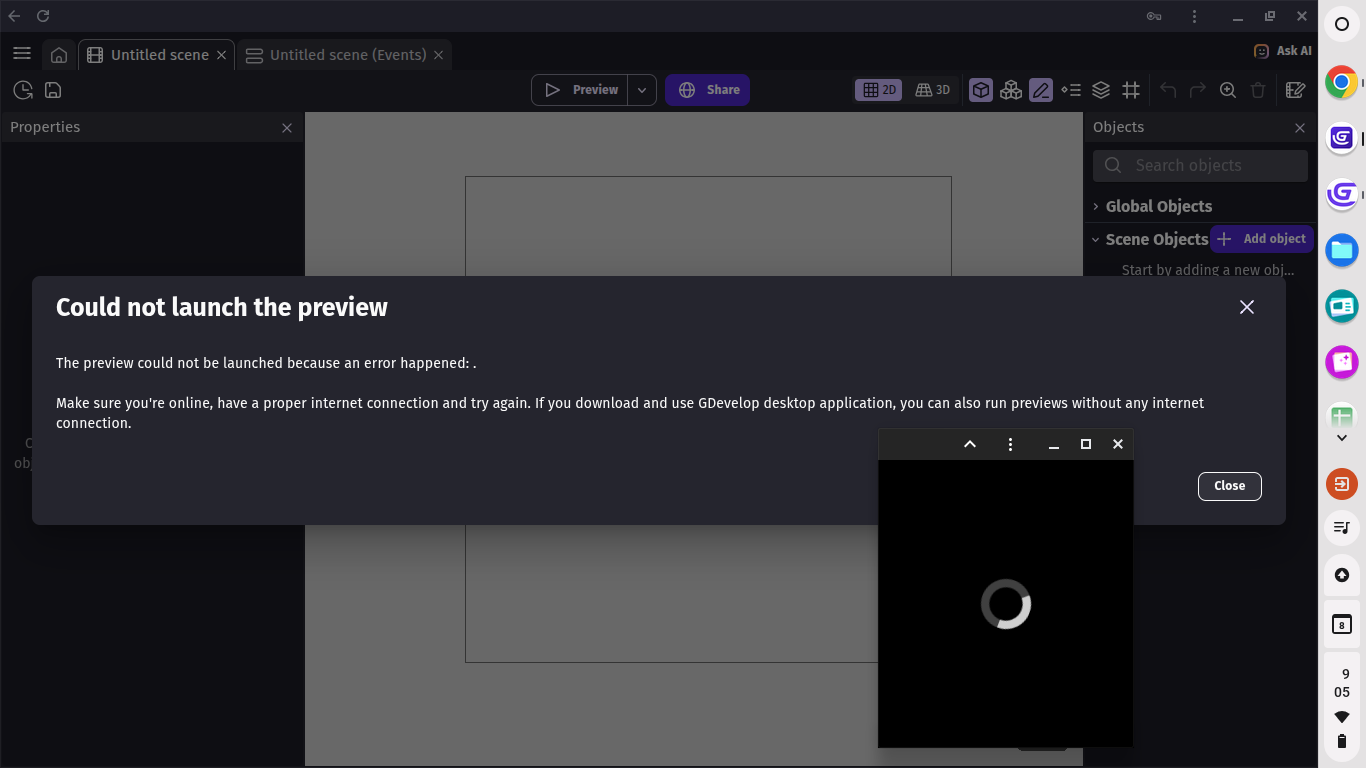Image resolution: width=1366 pixels, height=768 pixels.
Task: Open the Objects panel cube icon
Action: point(981,90)
